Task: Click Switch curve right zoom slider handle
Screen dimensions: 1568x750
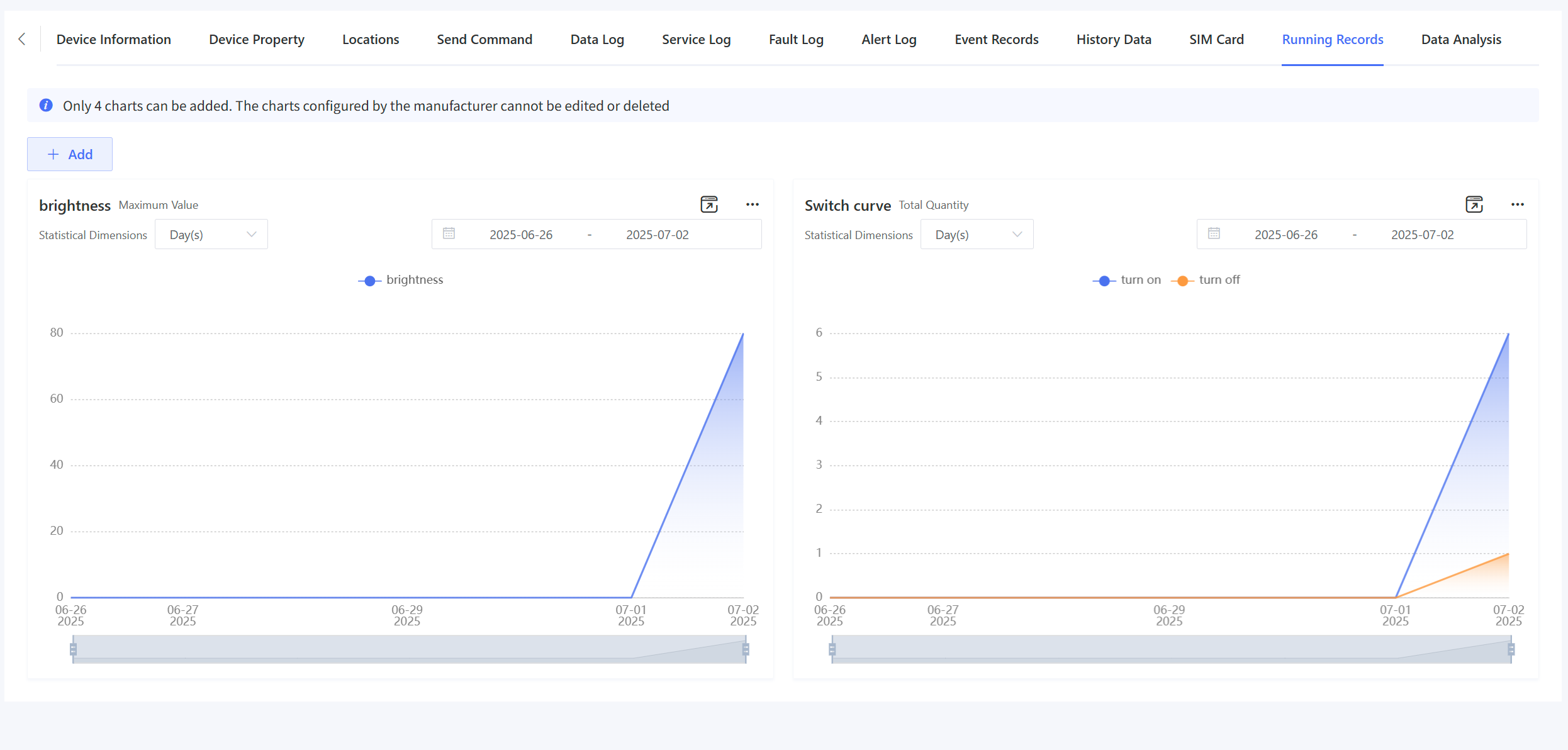Action: tap(1511, 649)
